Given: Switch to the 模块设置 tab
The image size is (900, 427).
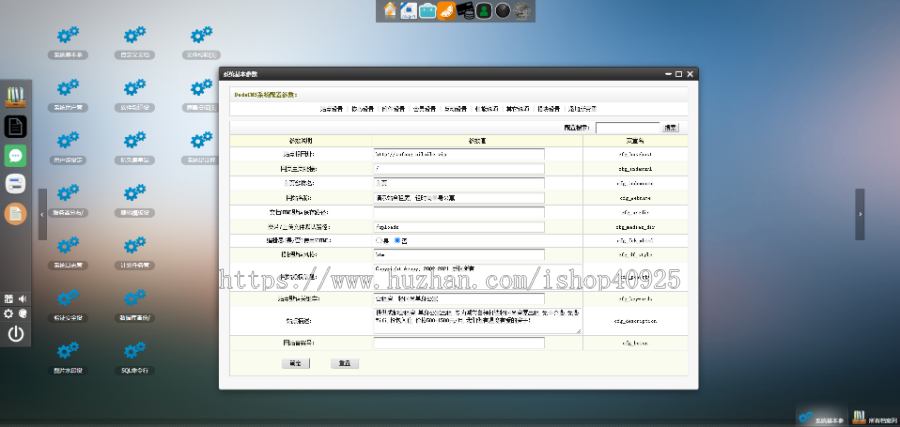Looking at the screenshot, I should tap(548, 108).
